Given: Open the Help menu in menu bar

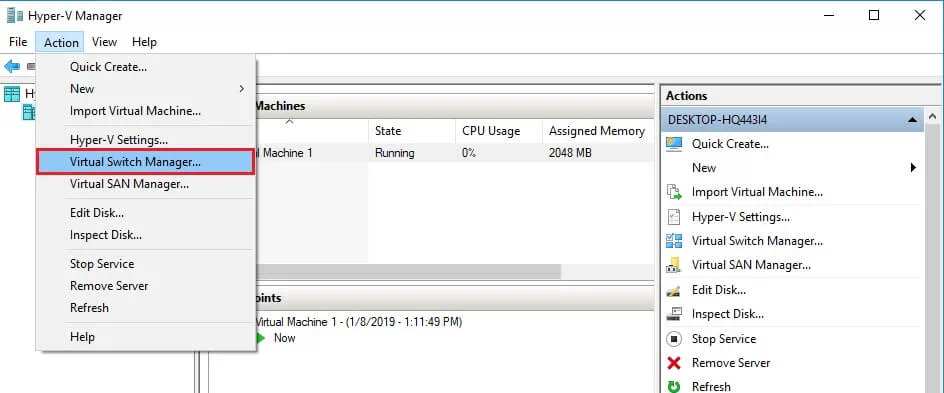Looking at the screenshot, I should [144, 42].
